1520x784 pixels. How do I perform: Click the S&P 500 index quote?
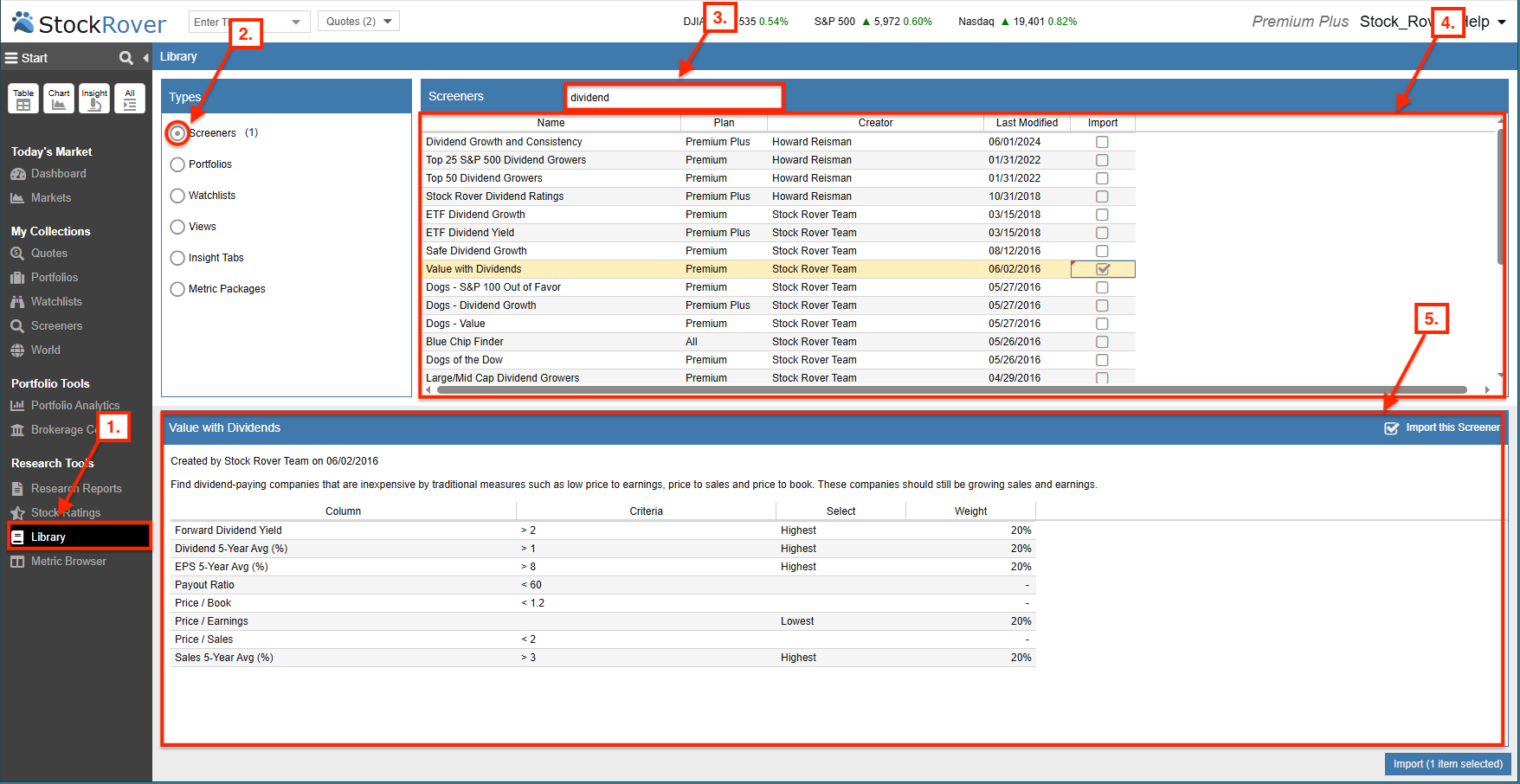click(x=873, y=22)
